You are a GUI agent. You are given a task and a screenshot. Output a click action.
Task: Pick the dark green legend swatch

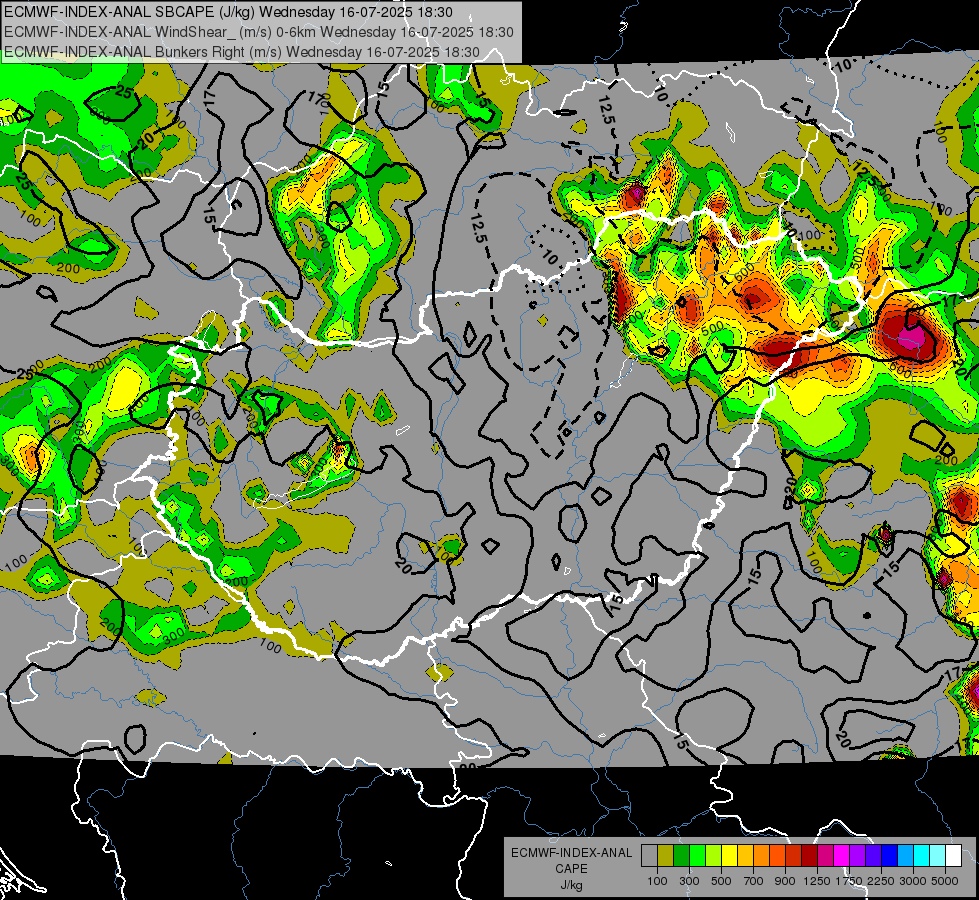coord(682,856)
